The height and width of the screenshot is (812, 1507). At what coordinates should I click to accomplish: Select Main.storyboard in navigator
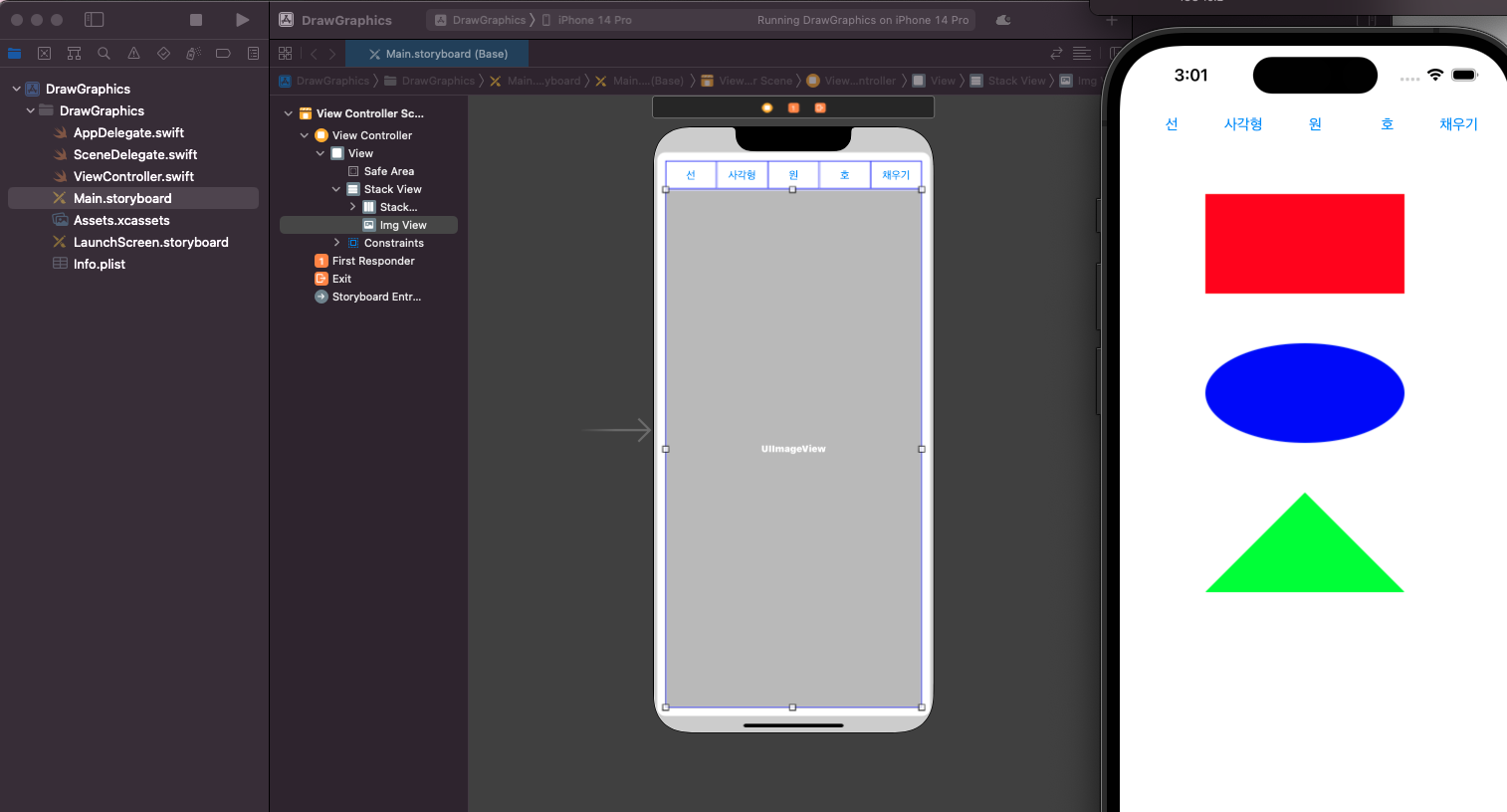click(133, 198)
